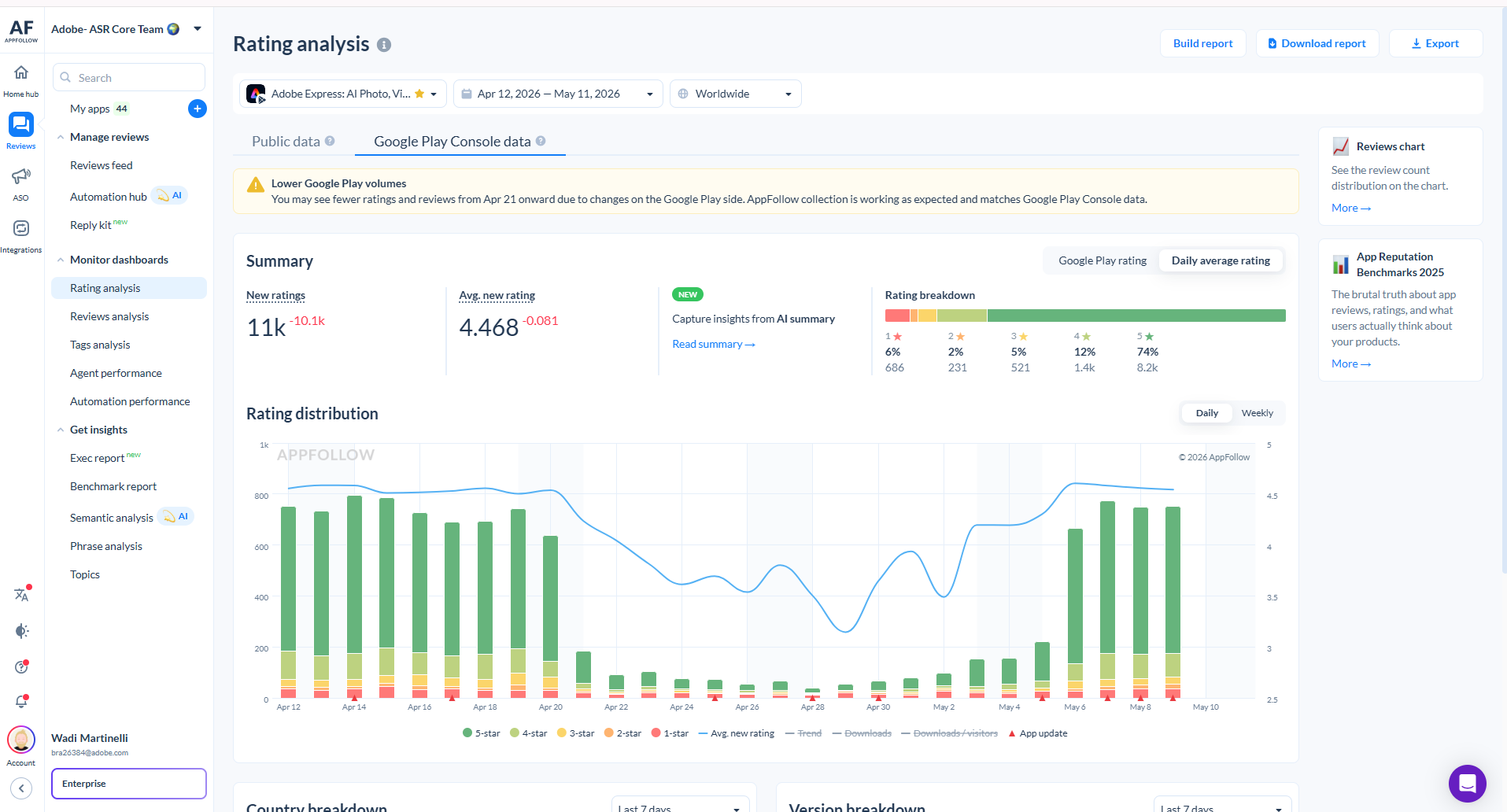
Task: Click the AI badge next to Automation hub
Action: [x=169, y=195]
